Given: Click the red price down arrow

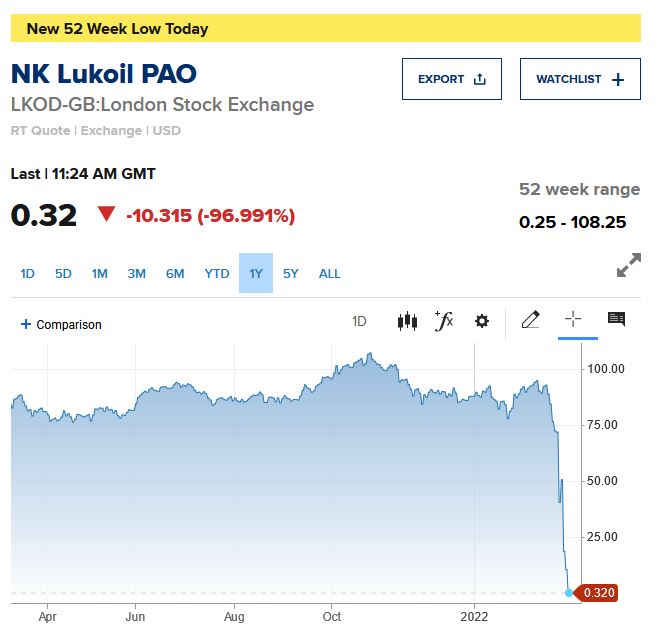Looking at the screenshot, I should coord(106,215).
